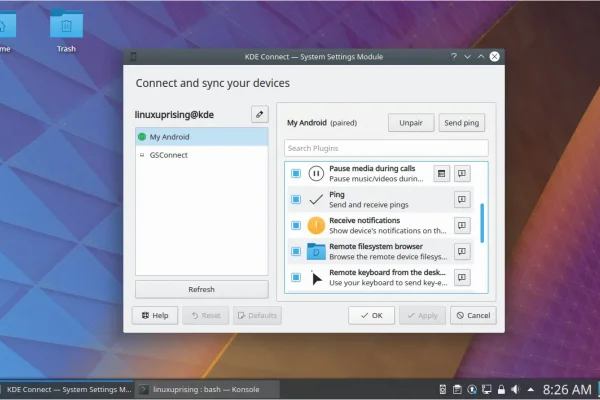Open the About icon for Remote keyboard plugin

[462, 278]
